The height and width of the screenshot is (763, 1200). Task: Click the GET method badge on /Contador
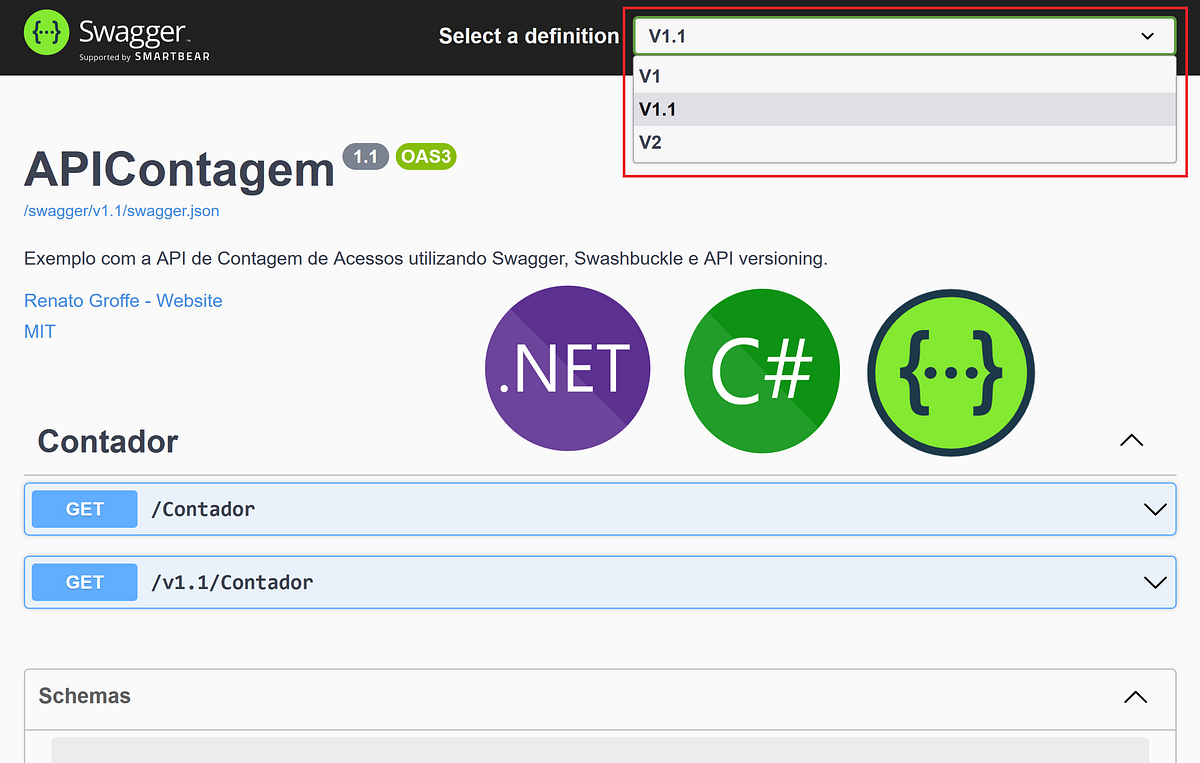tap(84, 508)
